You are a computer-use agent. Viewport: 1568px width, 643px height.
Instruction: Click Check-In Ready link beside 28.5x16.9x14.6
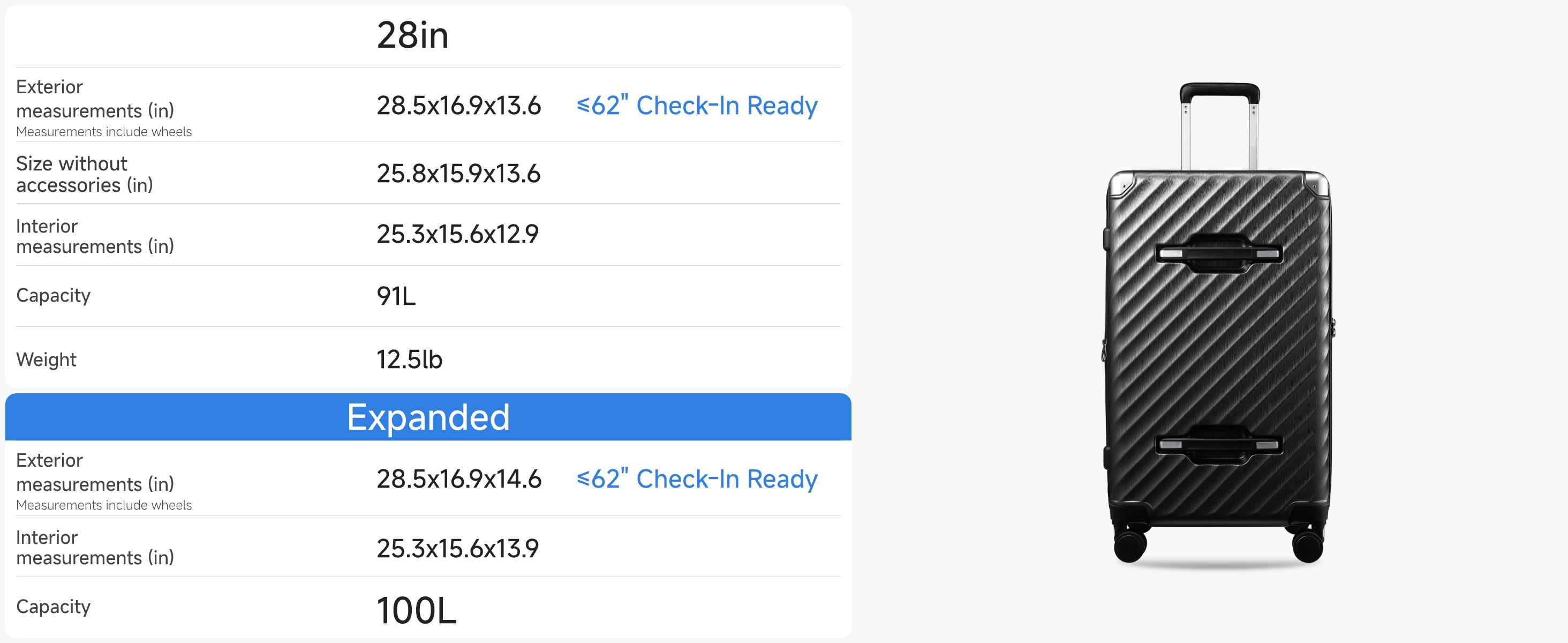(x=696, y=479)
